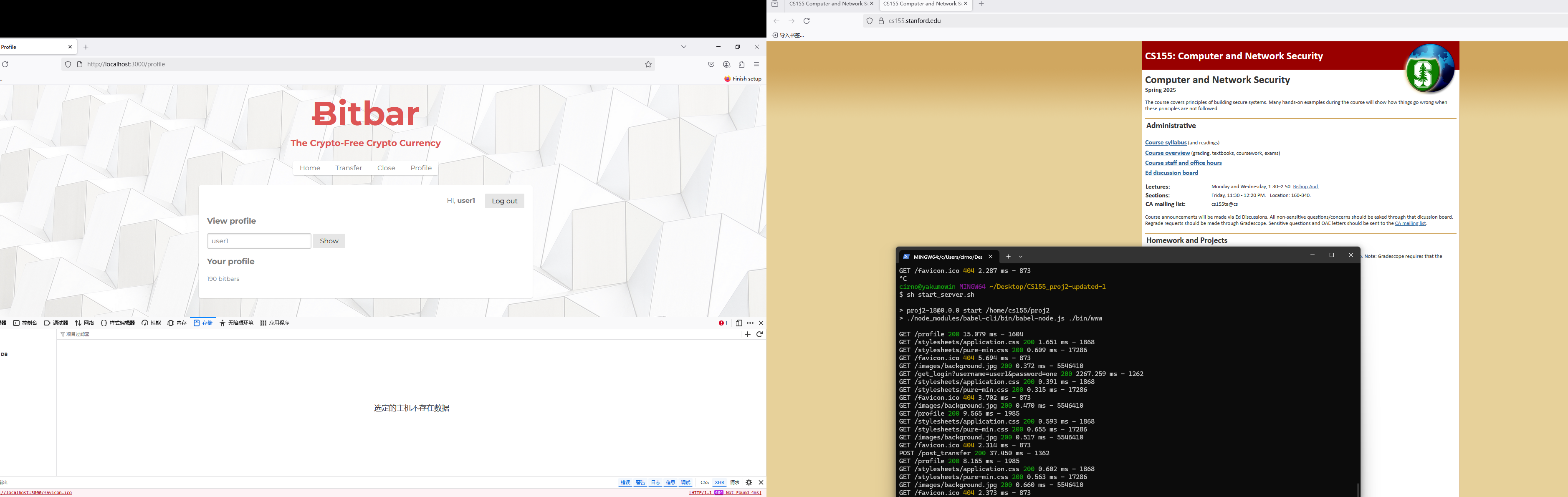The width and height of the screenshot is (1568, 497).
Task: Toggle the 请求 requests console filter
Action: pyautogui.click(x=735, y=482)
